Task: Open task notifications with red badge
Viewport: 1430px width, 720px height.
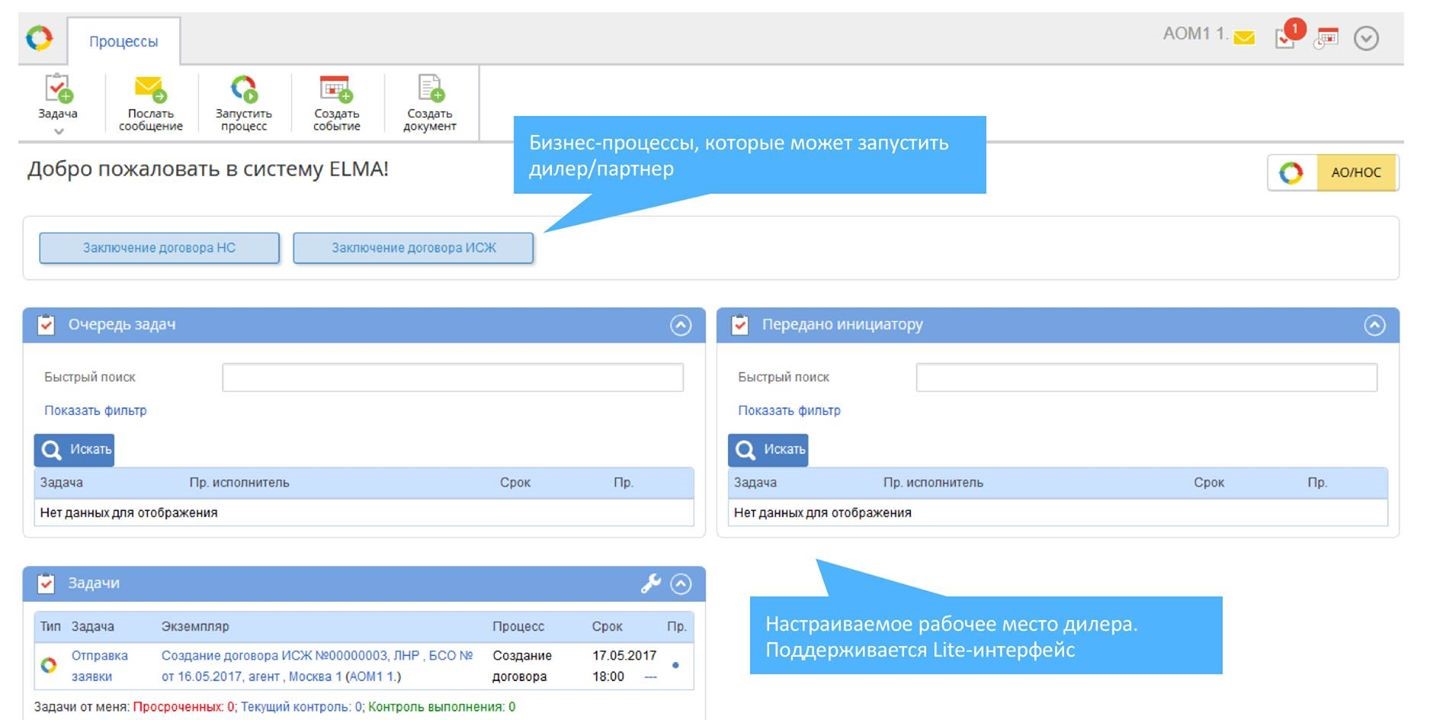Action: pos(1287,36)
